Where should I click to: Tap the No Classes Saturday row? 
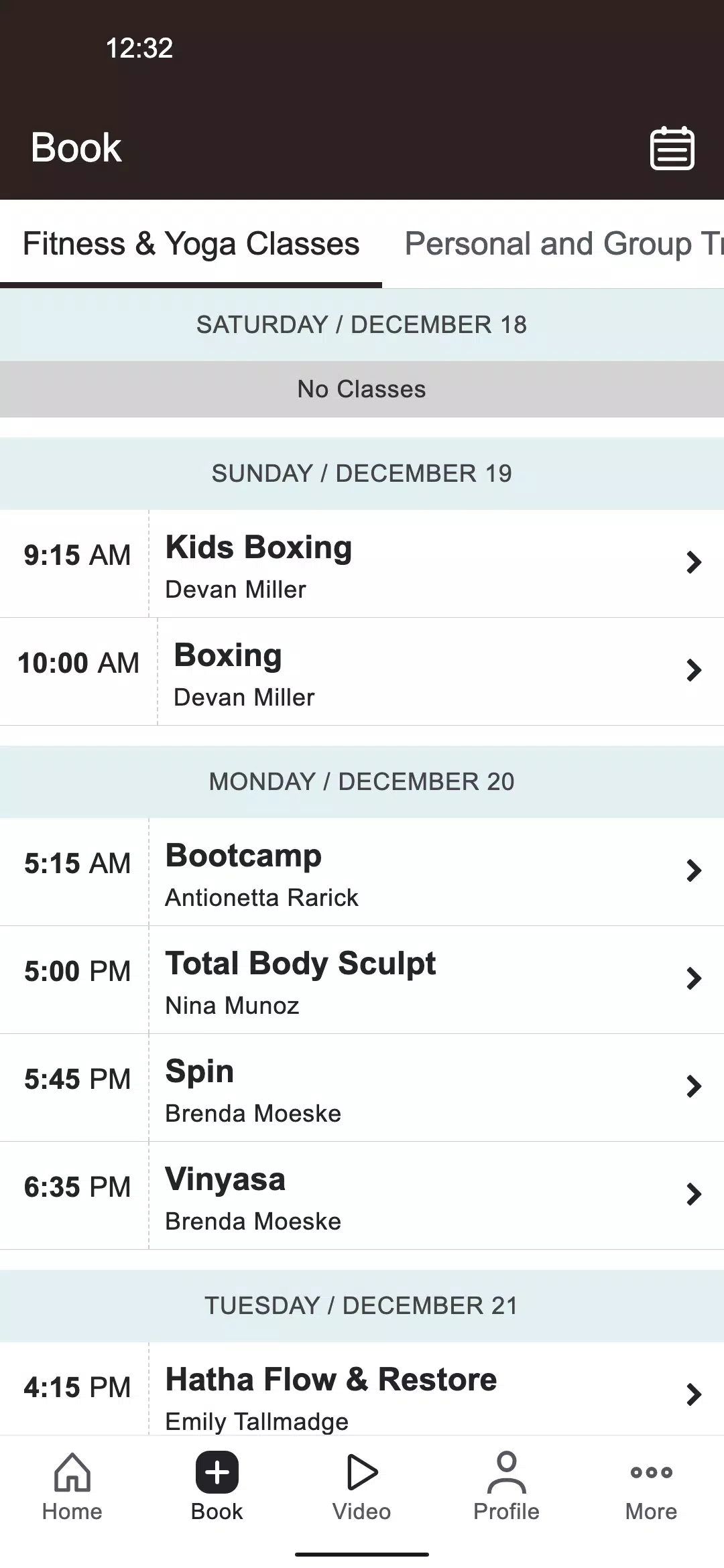click(362, 389)
